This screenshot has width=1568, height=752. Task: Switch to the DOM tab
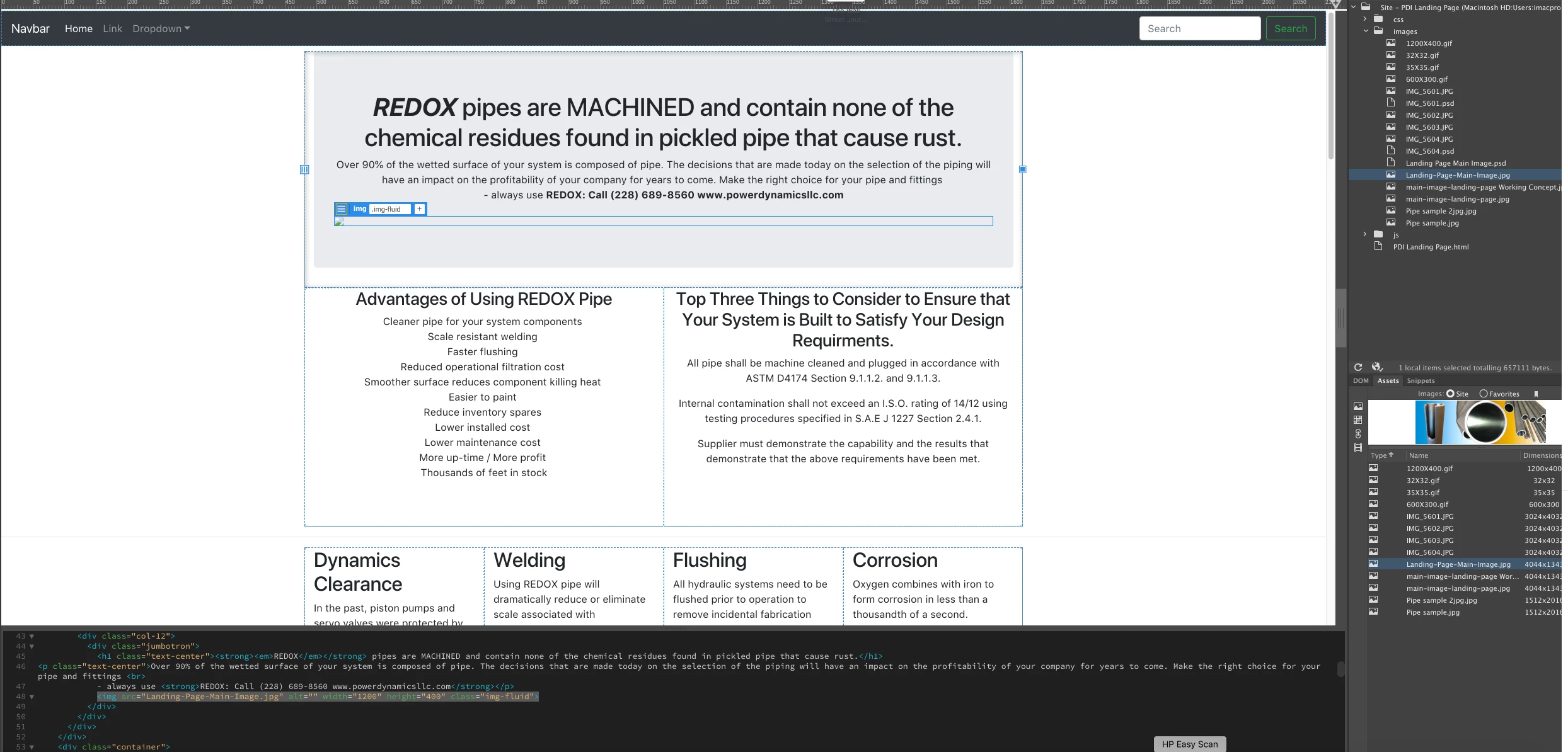pos(1361,381)
